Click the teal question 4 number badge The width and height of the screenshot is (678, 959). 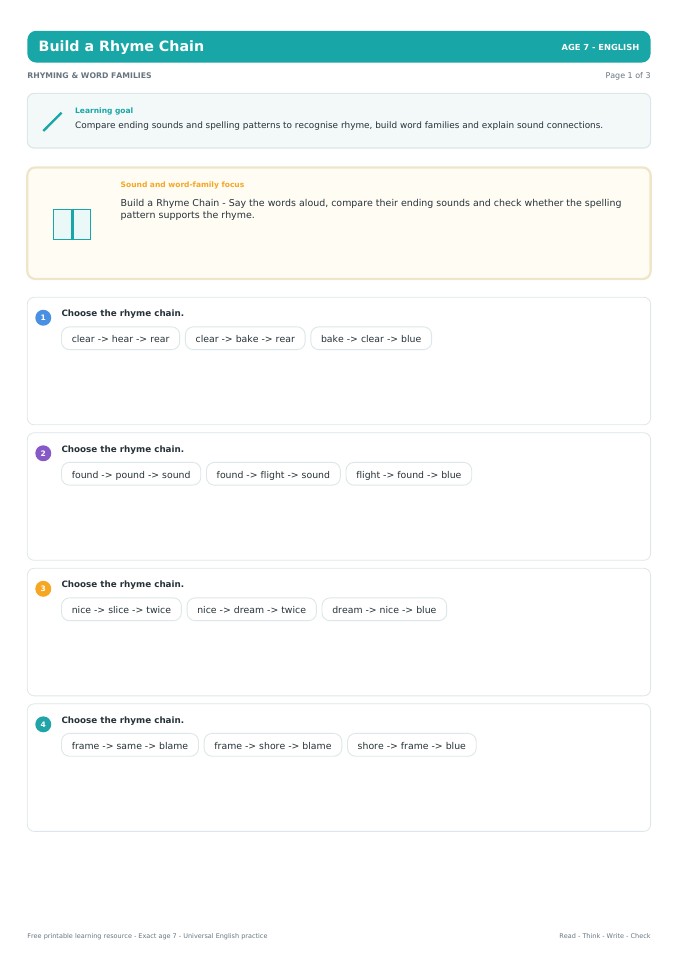[43, 724]
